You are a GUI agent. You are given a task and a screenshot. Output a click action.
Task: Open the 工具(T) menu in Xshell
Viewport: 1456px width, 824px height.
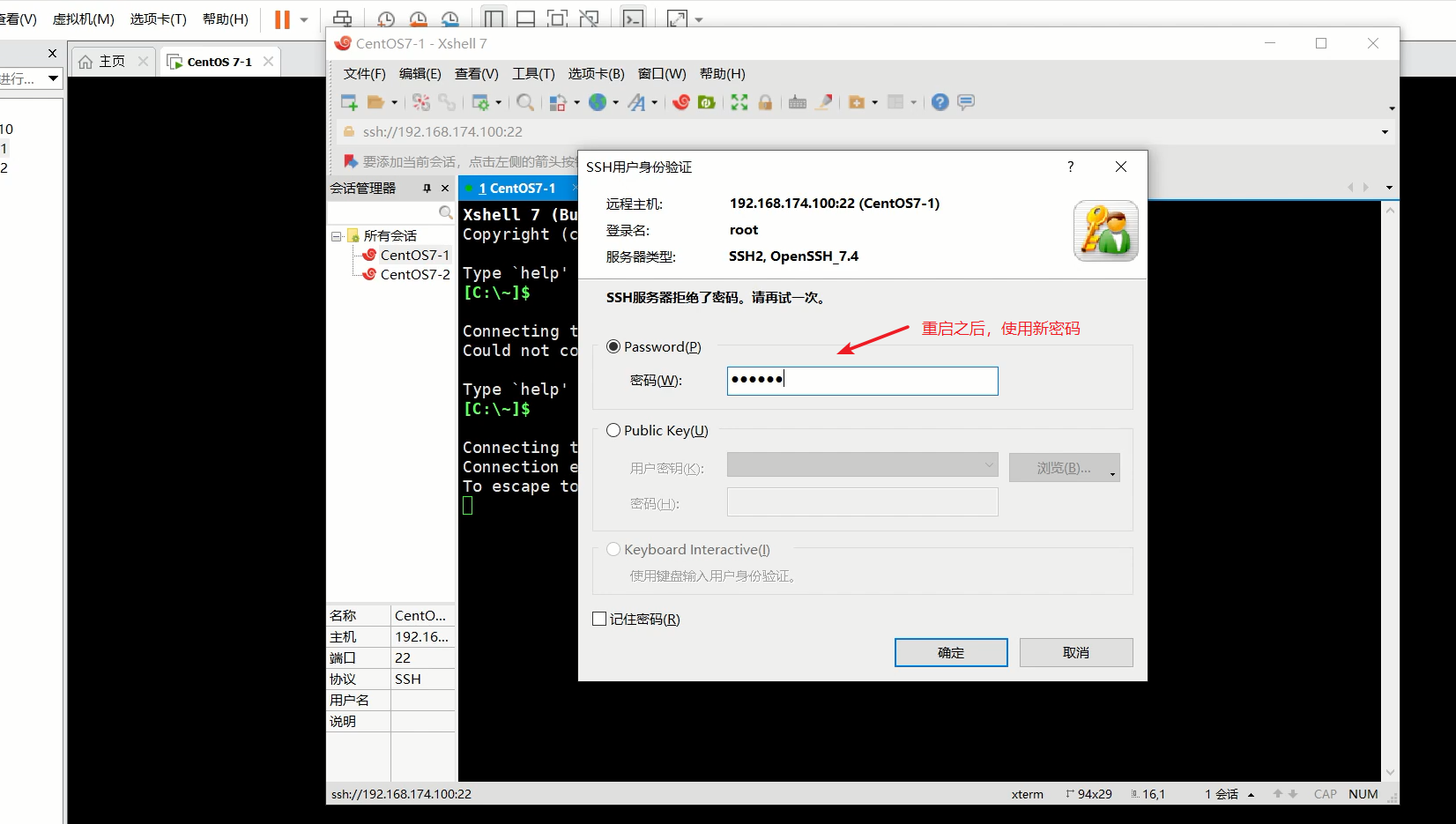(534, 74)
